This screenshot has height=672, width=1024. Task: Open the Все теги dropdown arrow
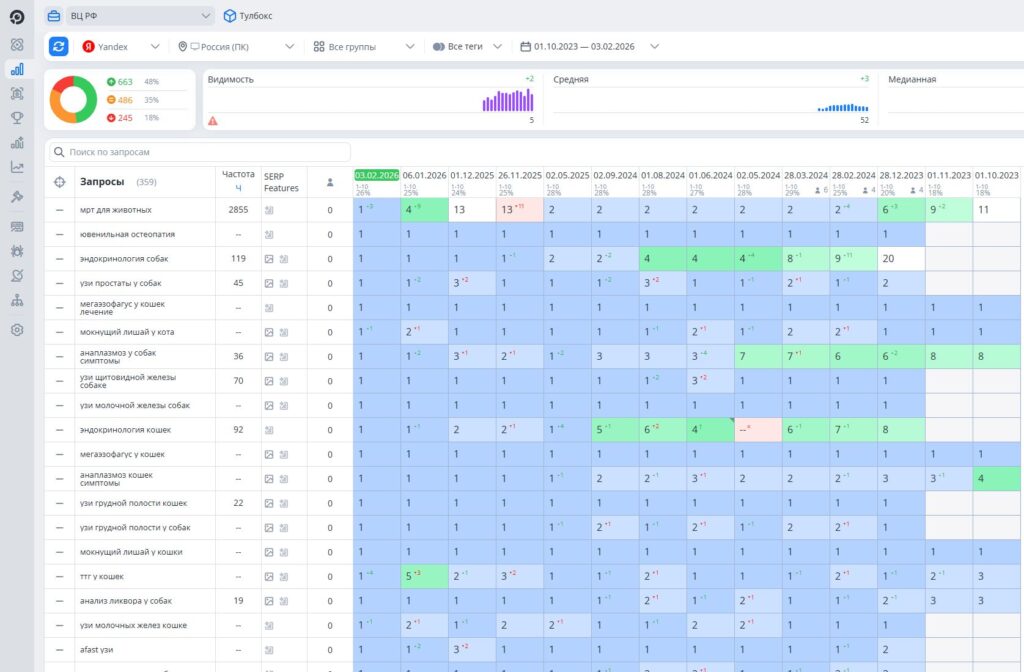click(498, 46)
